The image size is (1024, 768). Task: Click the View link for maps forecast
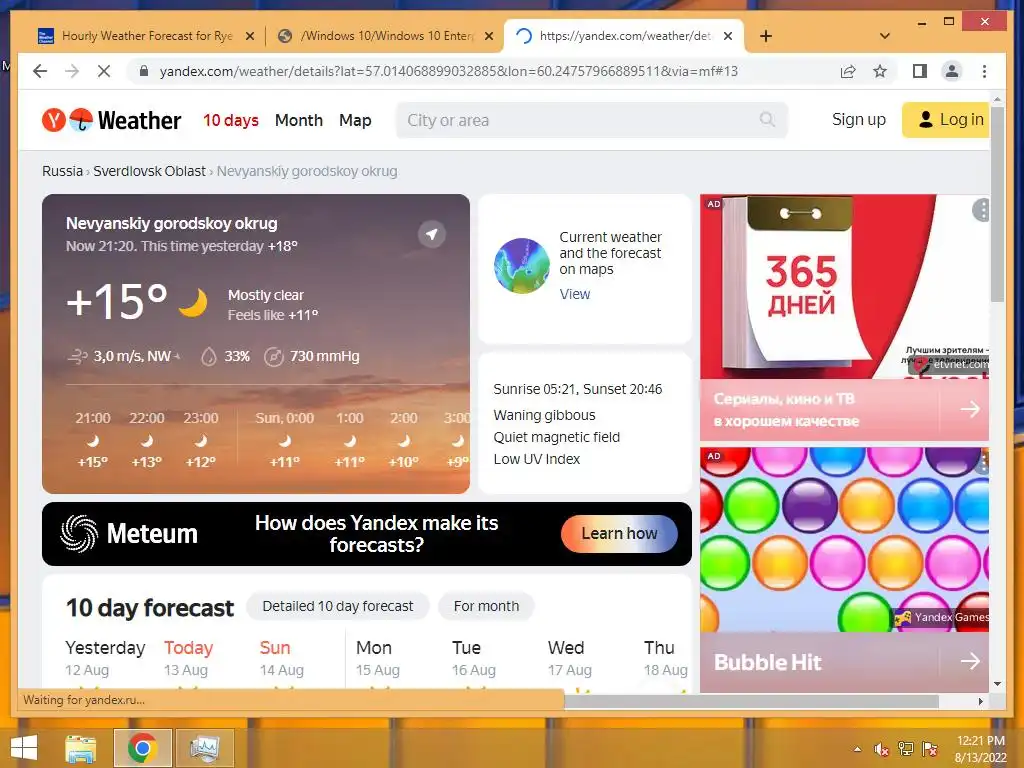pyautogui.click(x=574, y=294)
